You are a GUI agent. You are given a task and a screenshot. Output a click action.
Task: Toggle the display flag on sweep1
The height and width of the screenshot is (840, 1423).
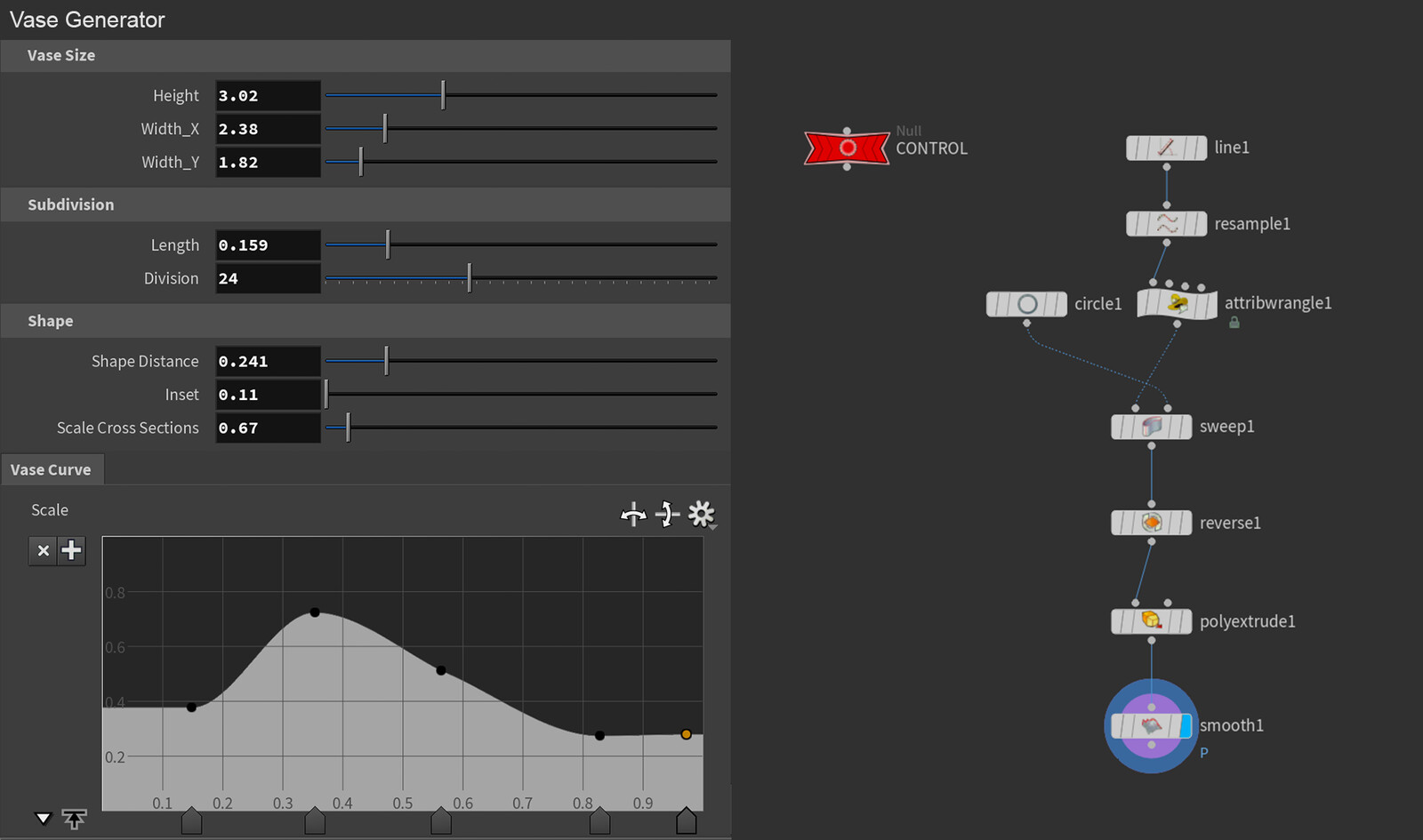click(x=1185, y=427)
